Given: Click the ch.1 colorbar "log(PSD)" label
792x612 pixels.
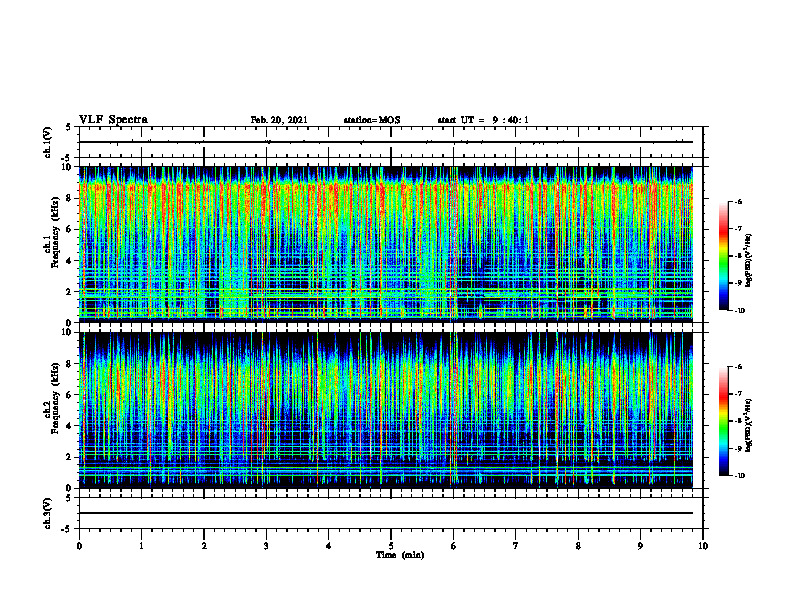Looking at the screenshot, I should point(749,261).
